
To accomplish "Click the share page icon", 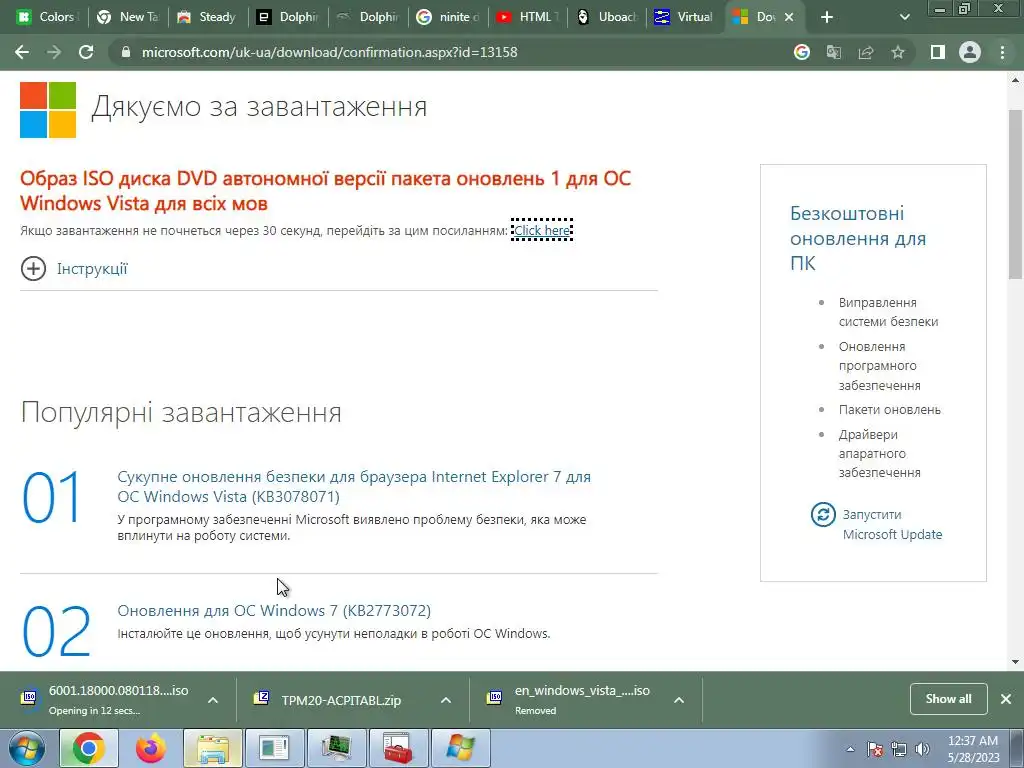I will pos(866,52).
